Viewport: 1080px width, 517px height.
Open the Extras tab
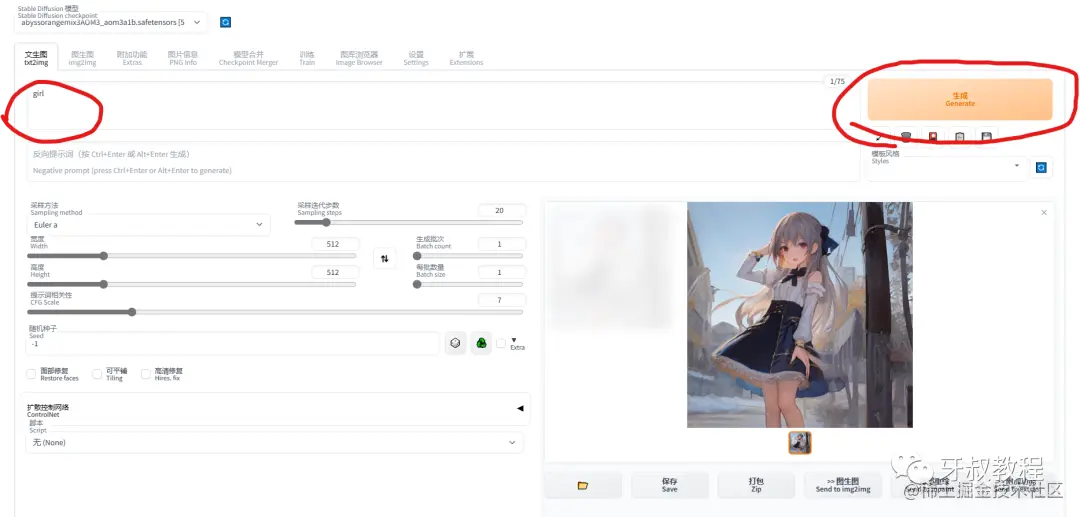[x=132, y=59]
